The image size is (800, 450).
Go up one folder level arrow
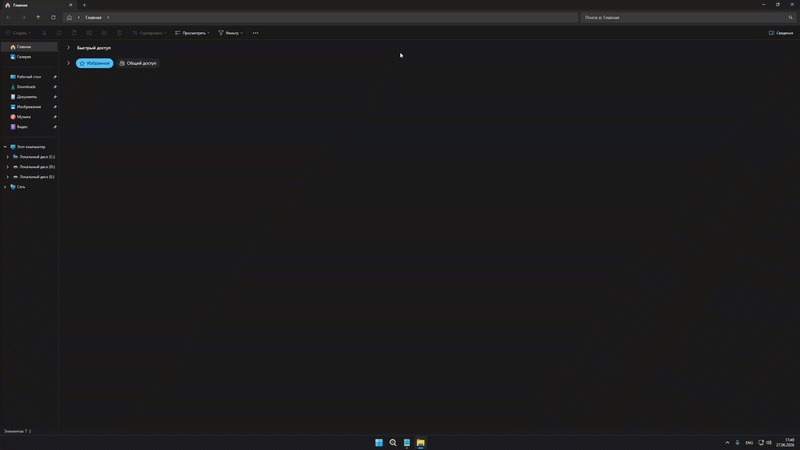38,17
